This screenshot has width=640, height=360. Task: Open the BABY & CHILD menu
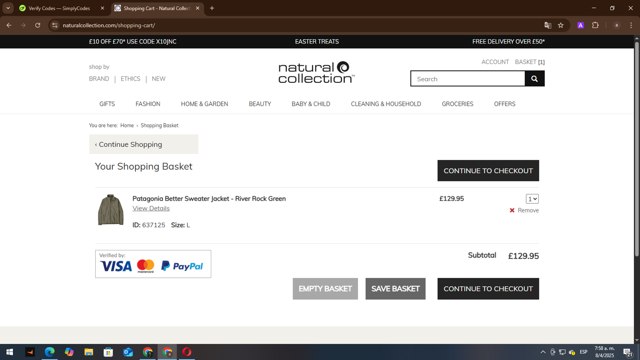click(x=311, y=104)
